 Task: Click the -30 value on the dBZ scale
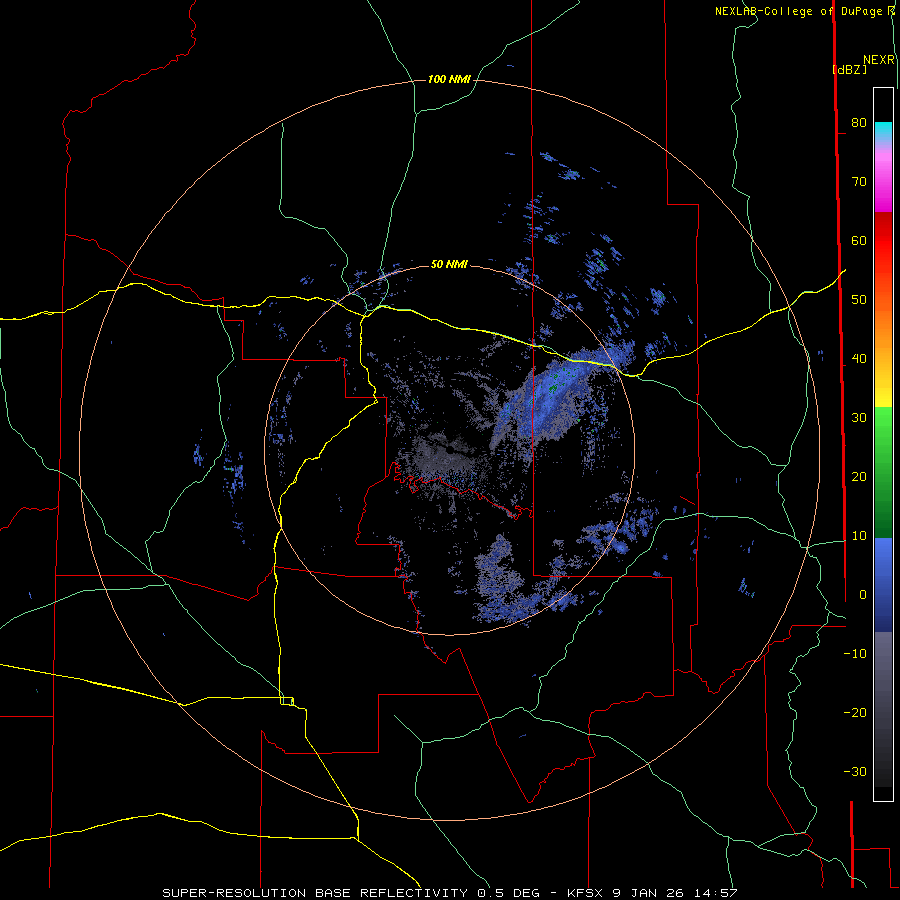[x=855, y=771]
